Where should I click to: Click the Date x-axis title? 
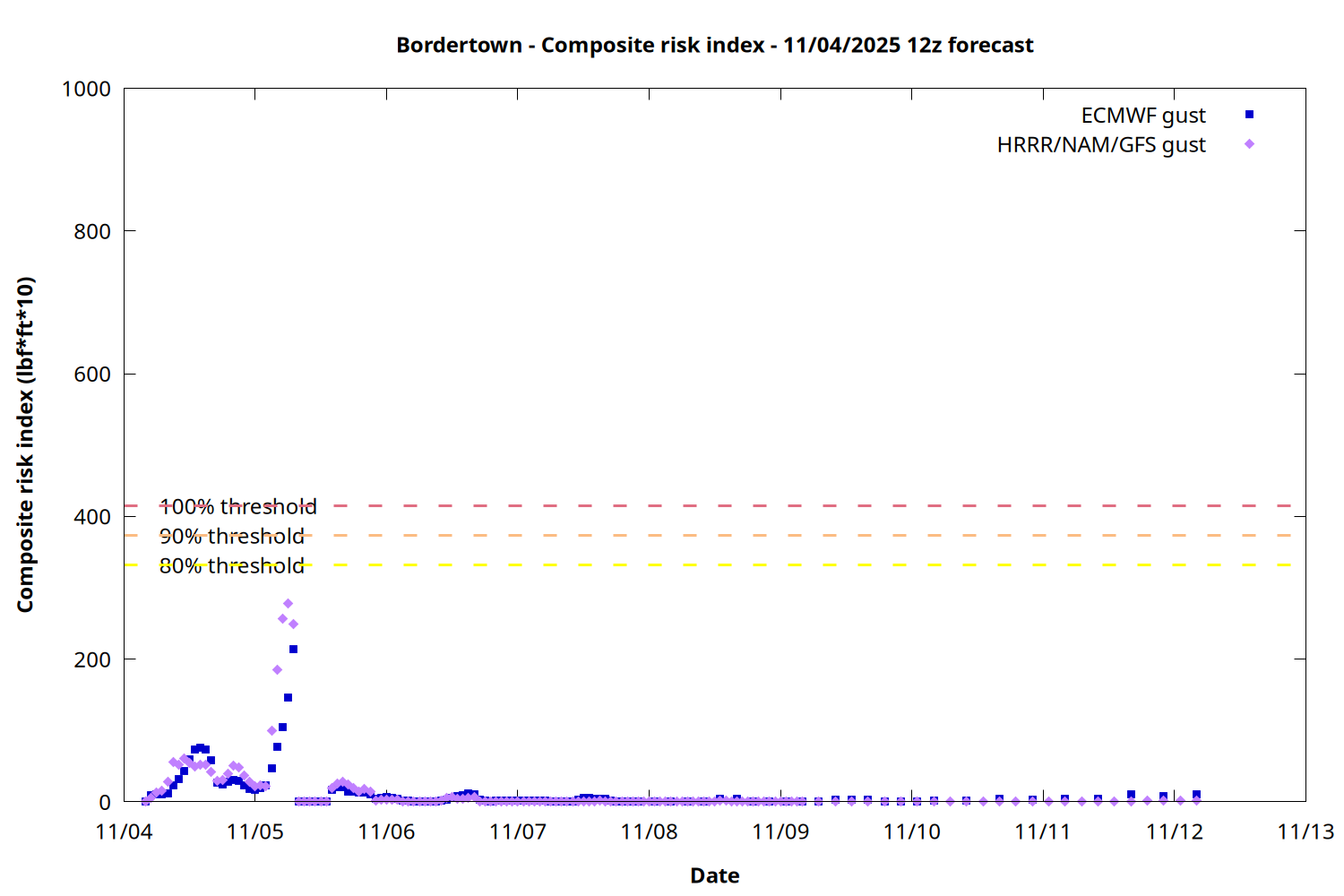point(714,875)
